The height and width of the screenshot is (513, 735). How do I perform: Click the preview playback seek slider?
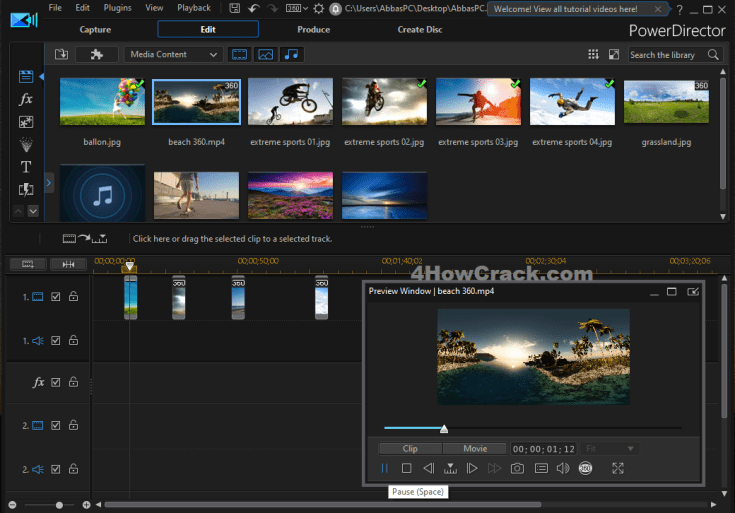click(x=532, y=429)
